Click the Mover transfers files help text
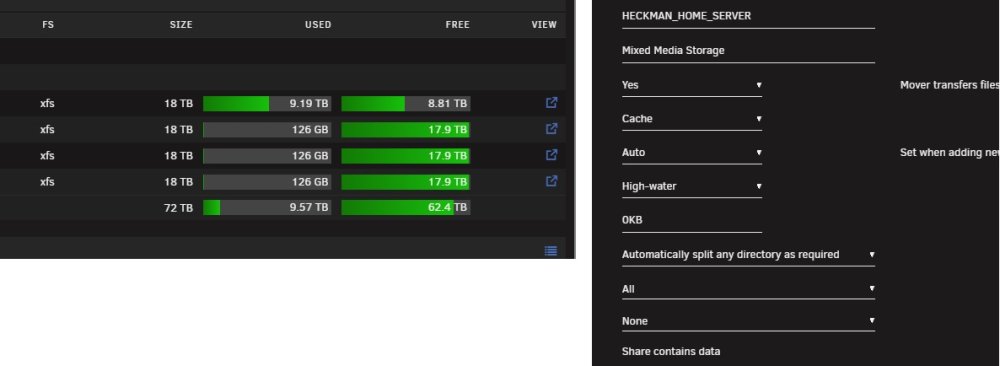 950,85
